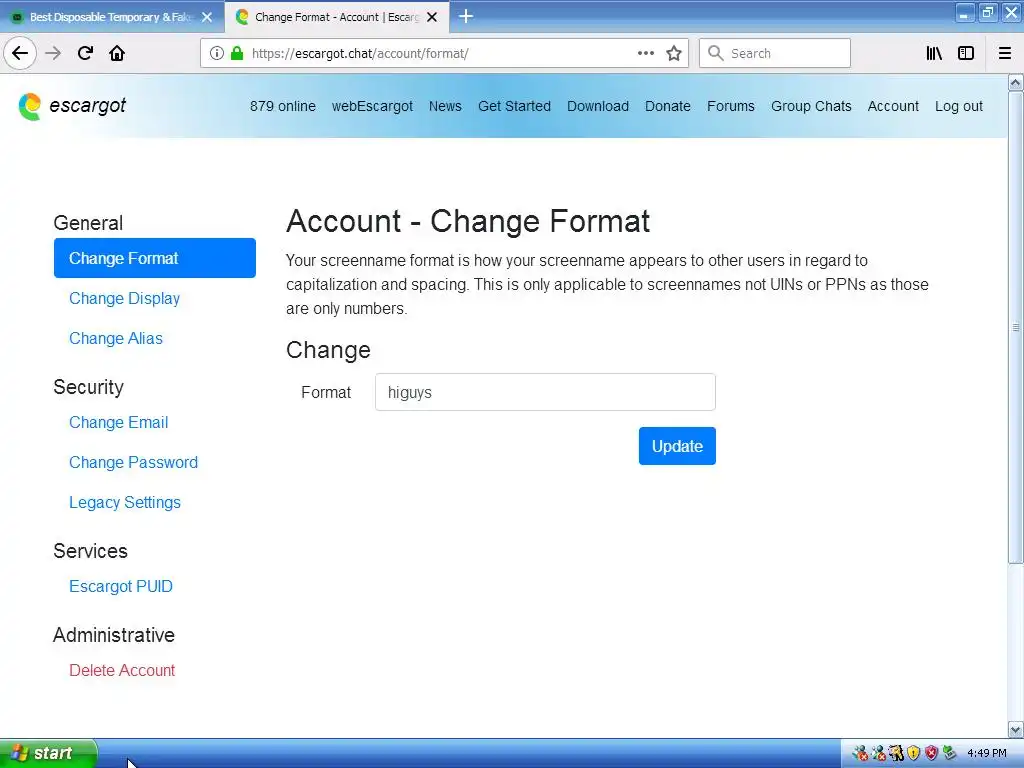
Task: Click the vertical scrollbar thumb
Action: pyautogui.click(x=1016, y=327)
